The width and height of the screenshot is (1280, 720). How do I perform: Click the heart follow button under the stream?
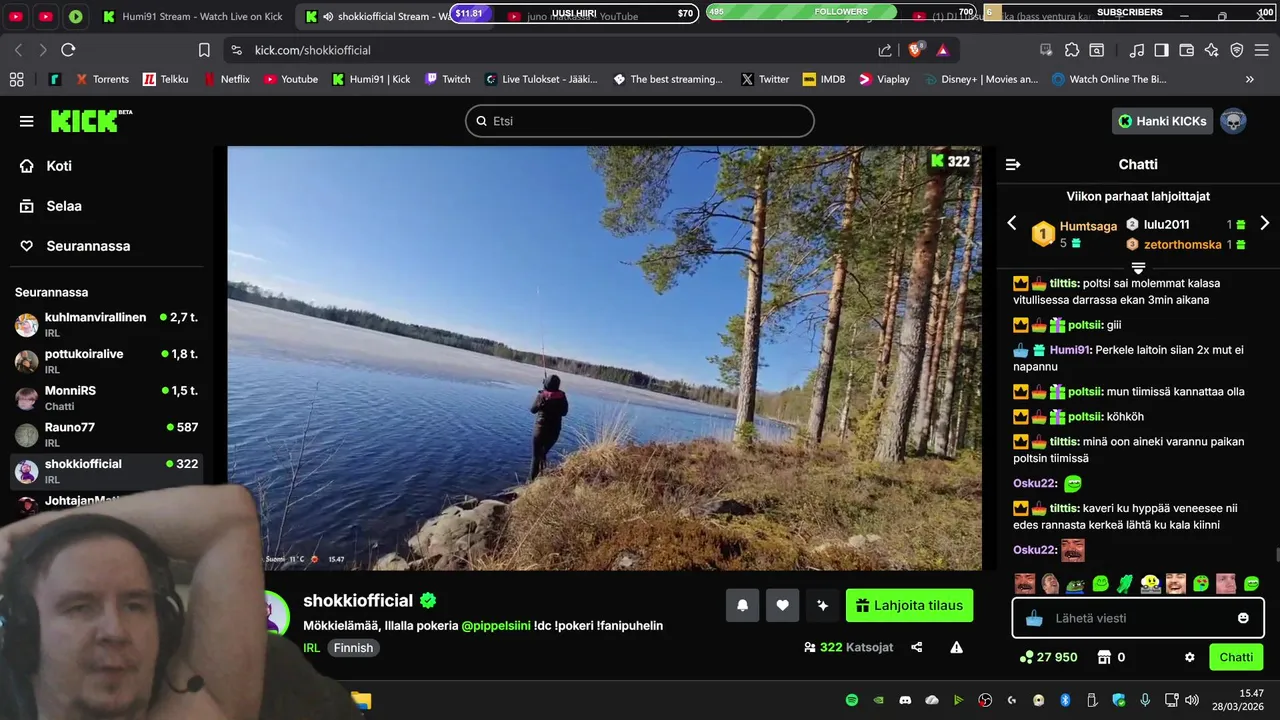782,605
